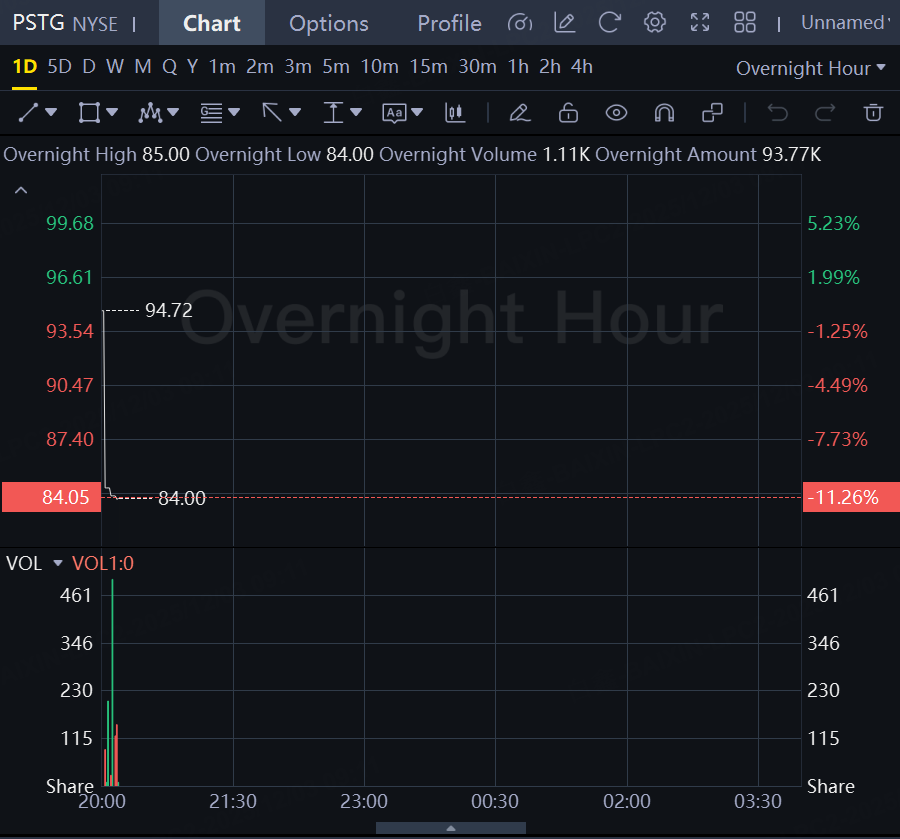The height and width of the screenshot is (839, 900).
Task: Select the 30m interval
Action: click(x=477, y=67)
